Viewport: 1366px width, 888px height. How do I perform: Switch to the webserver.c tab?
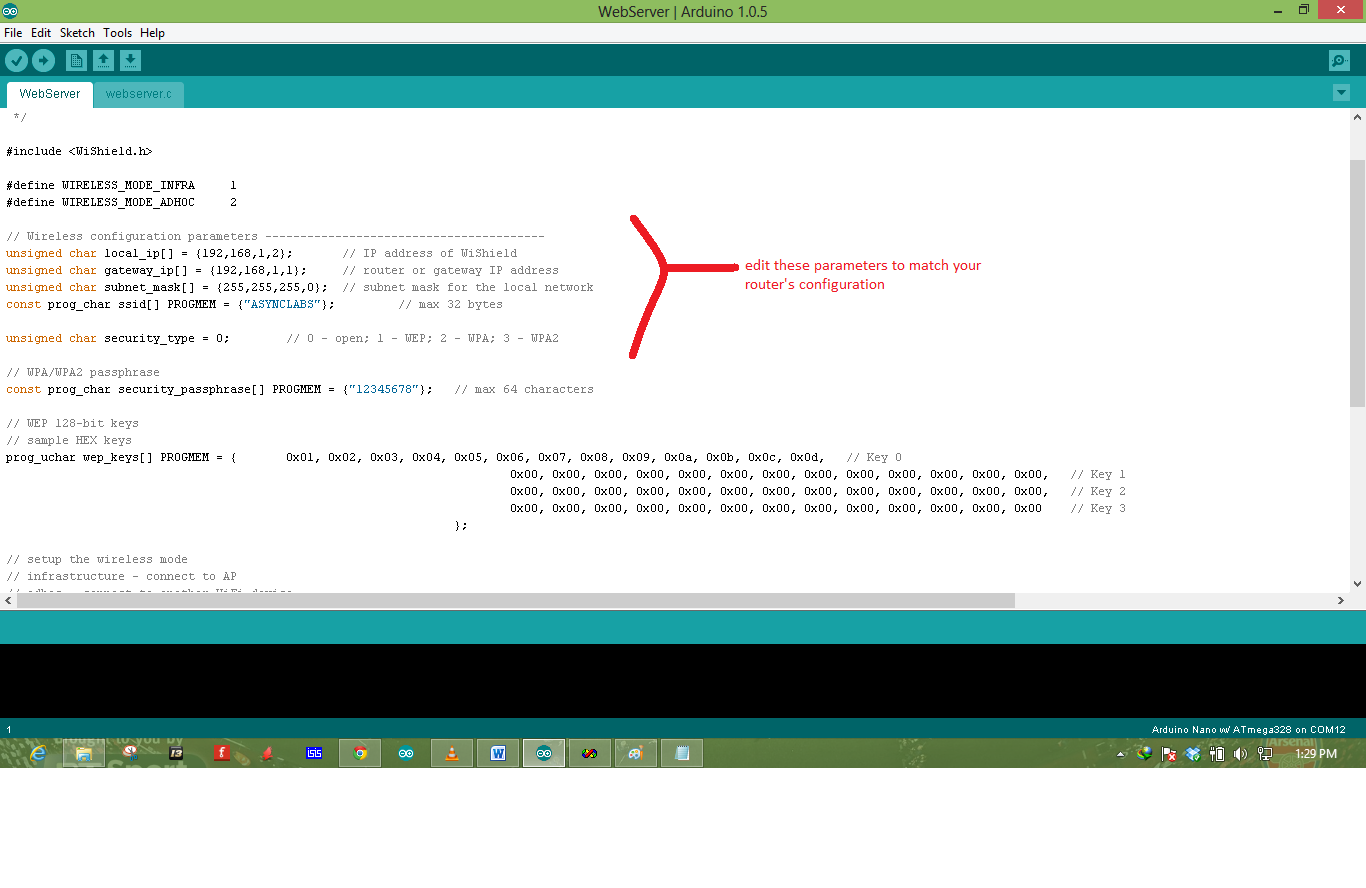click(x=138, y=94)
